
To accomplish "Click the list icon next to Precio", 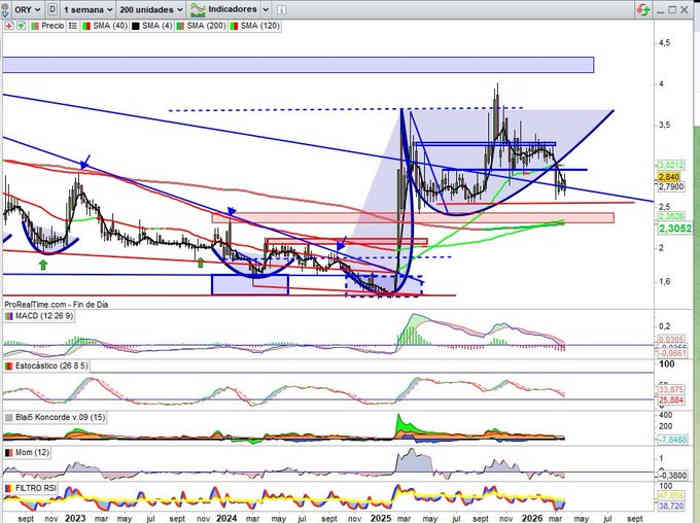I will pyautogui.click(x=70, y=25).
